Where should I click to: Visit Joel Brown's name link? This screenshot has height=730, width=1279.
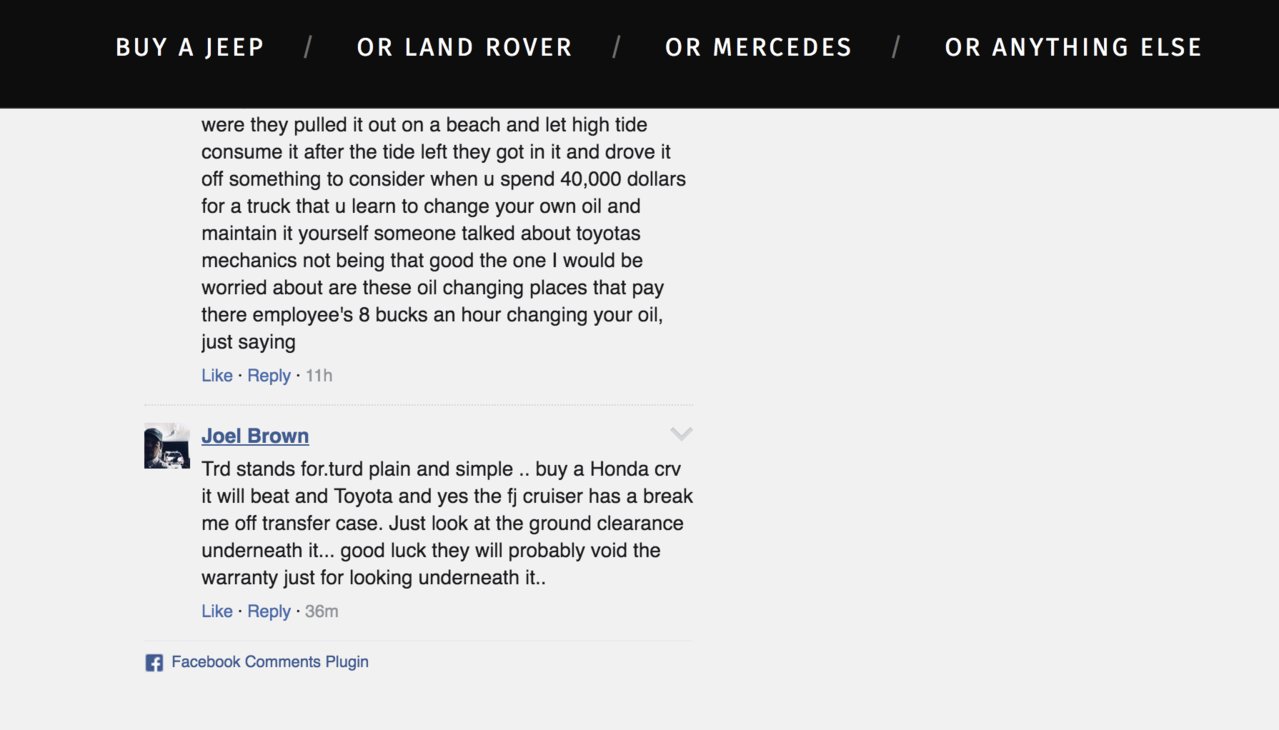(255, 436)
